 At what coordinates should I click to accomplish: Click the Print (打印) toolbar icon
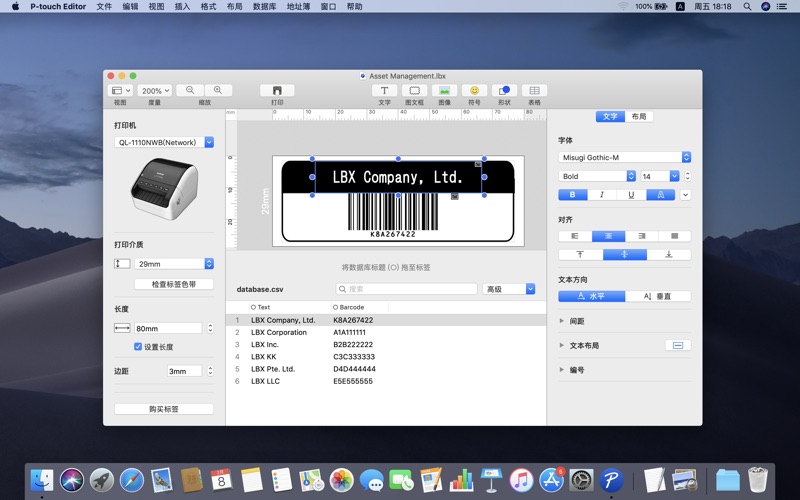[x=277, y=90]
